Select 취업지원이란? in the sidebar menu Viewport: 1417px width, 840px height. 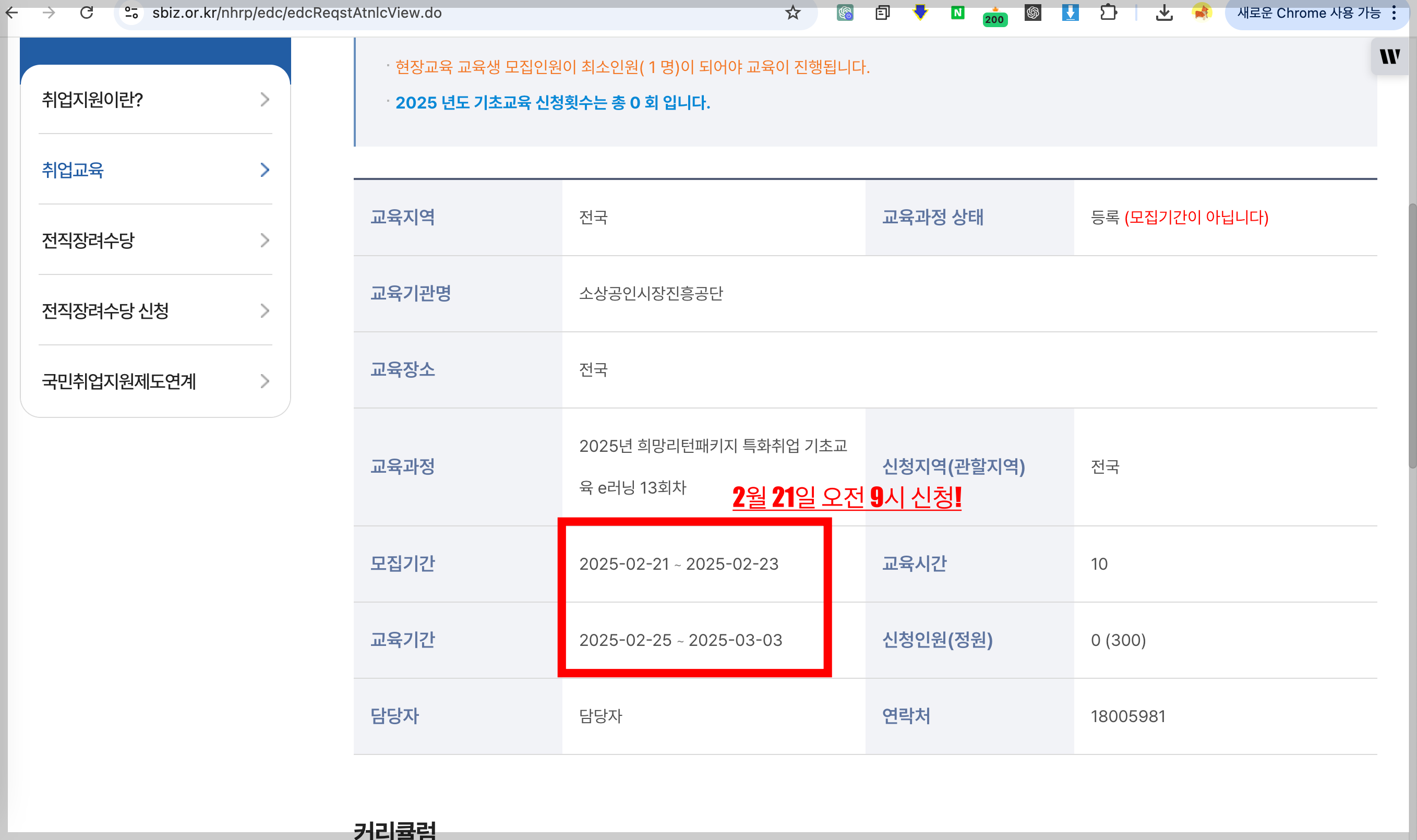(91, 100)
